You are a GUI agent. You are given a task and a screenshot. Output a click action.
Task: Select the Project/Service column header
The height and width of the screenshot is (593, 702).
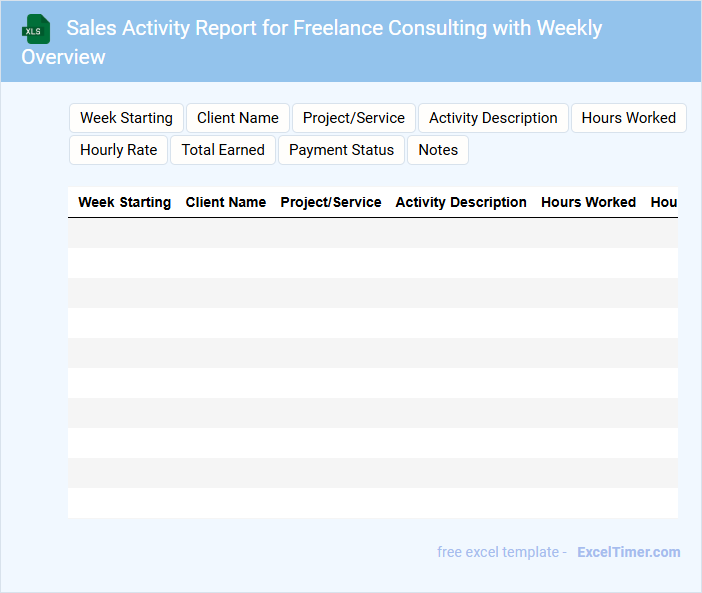pyautogui.click(x=331, y=202)
